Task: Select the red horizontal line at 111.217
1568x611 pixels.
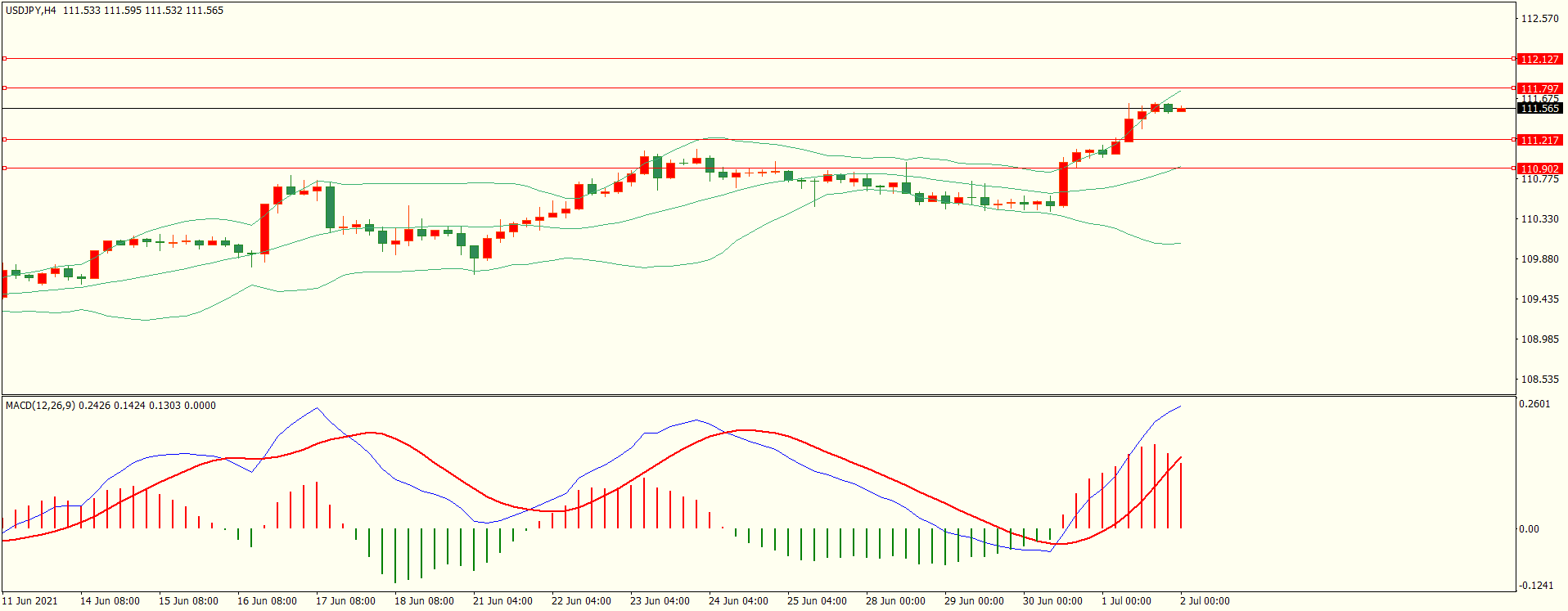Action: click(x=757, y=140)
